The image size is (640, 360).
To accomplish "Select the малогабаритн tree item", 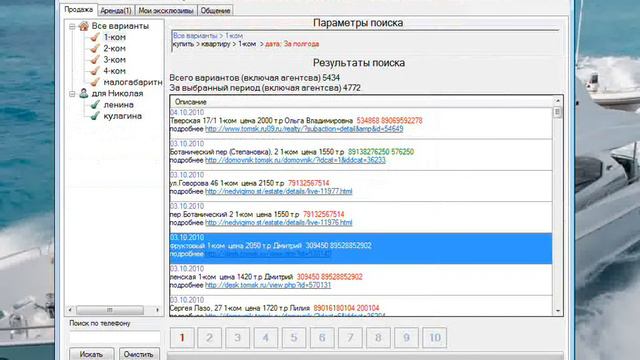I will (133, 82).
